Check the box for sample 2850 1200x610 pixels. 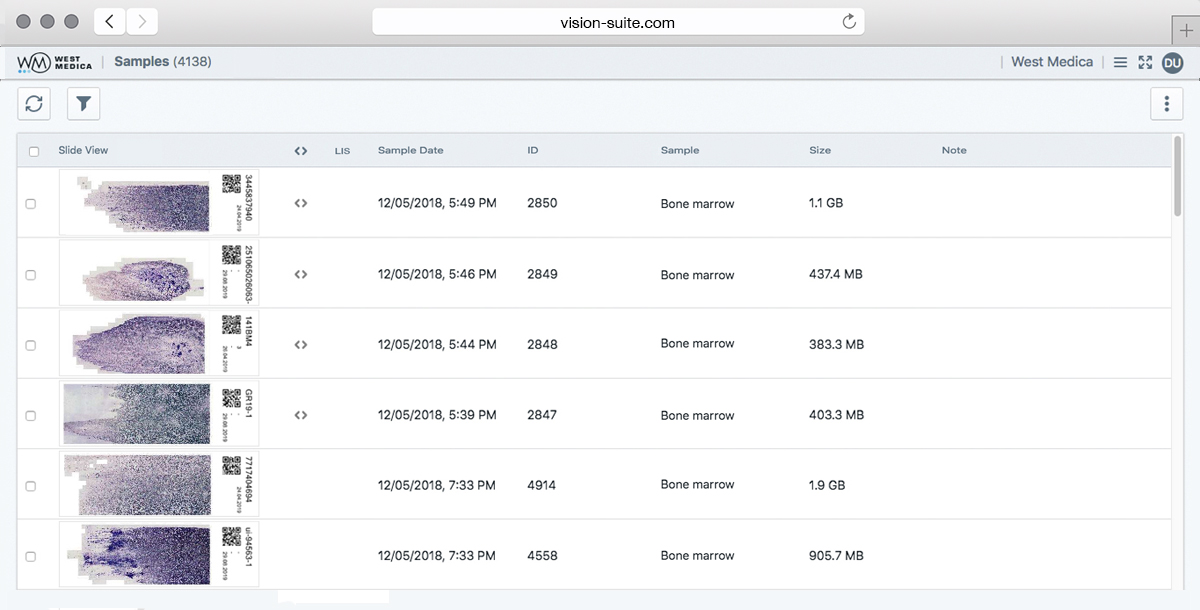[x=30, y=204]
